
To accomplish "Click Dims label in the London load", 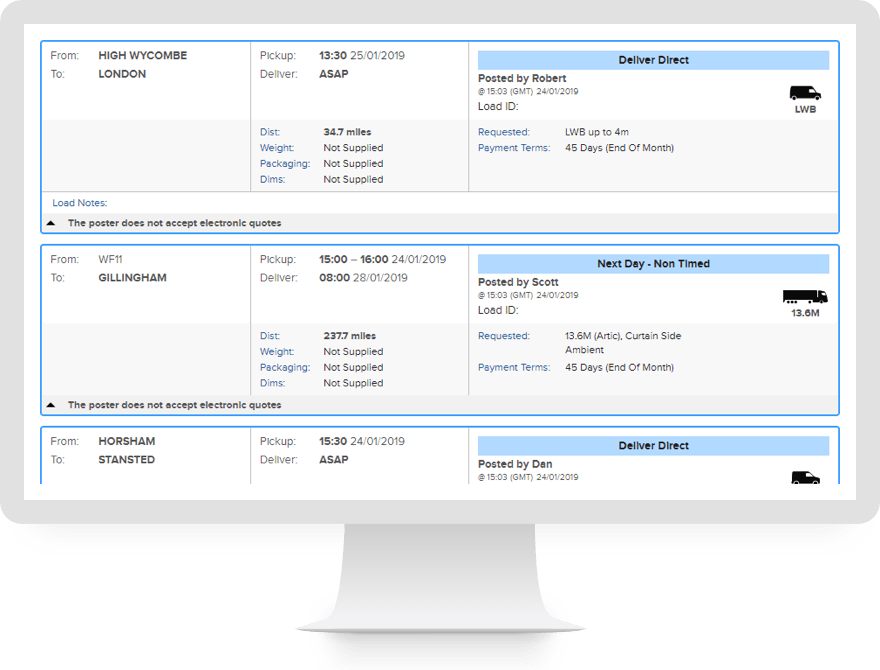I will 272,179.
